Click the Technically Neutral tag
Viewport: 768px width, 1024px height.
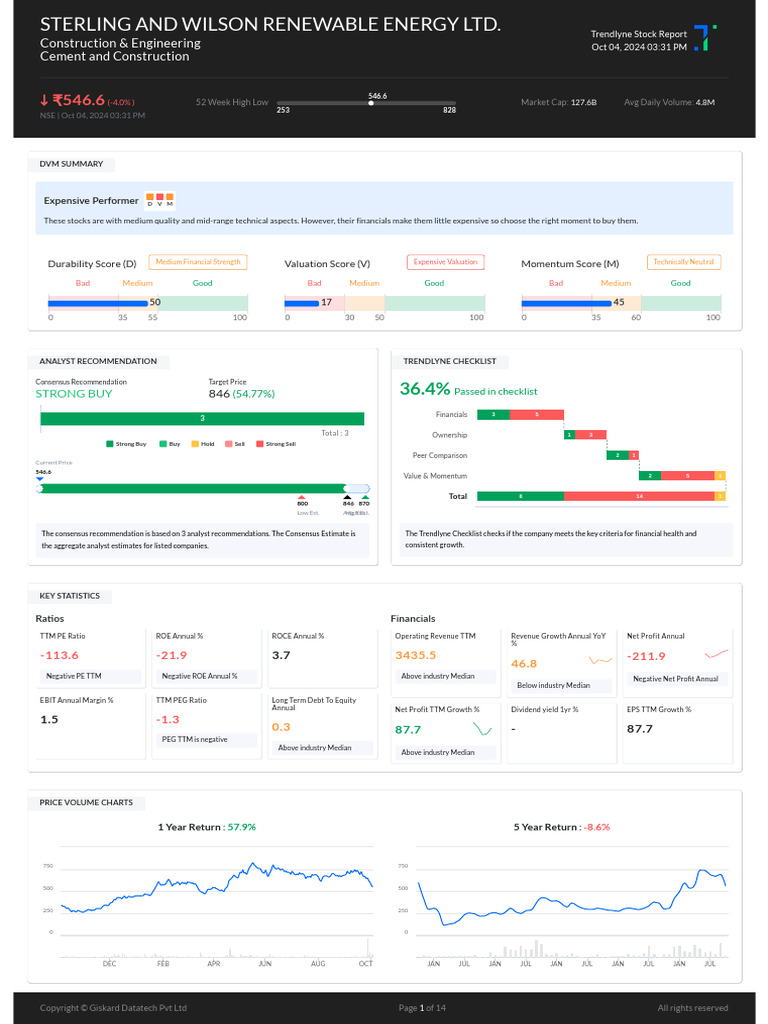(684, 262)
